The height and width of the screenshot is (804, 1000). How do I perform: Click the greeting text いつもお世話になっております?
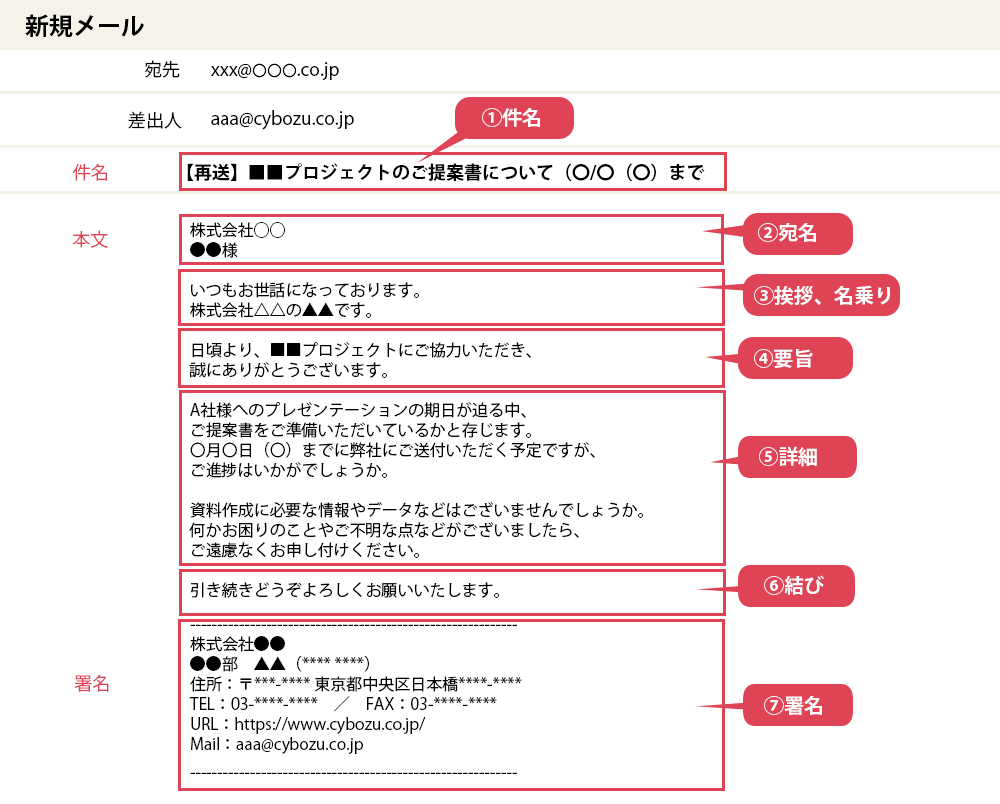(304, 290)
